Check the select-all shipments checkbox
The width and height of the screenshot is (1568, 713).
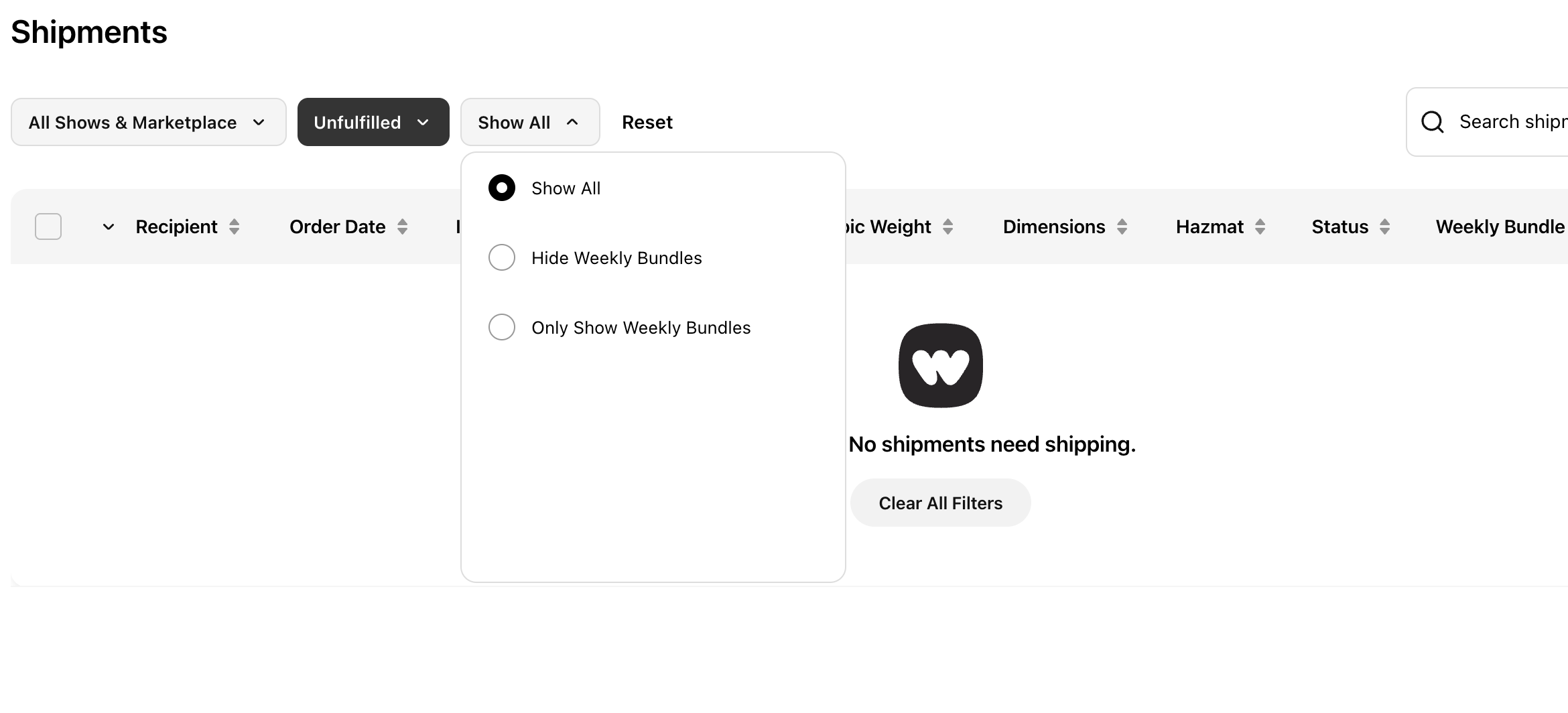(48, 226)
